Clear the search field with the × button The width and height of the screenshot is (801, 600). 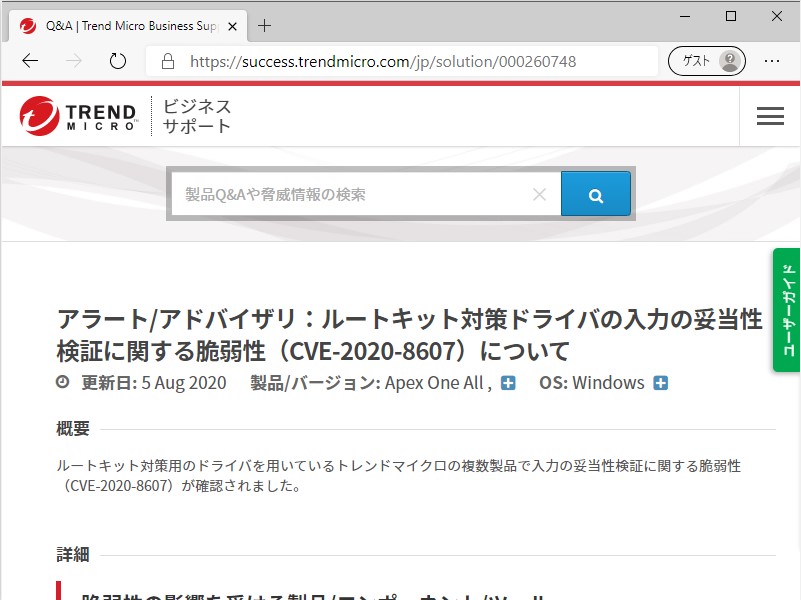click(540, 194)
